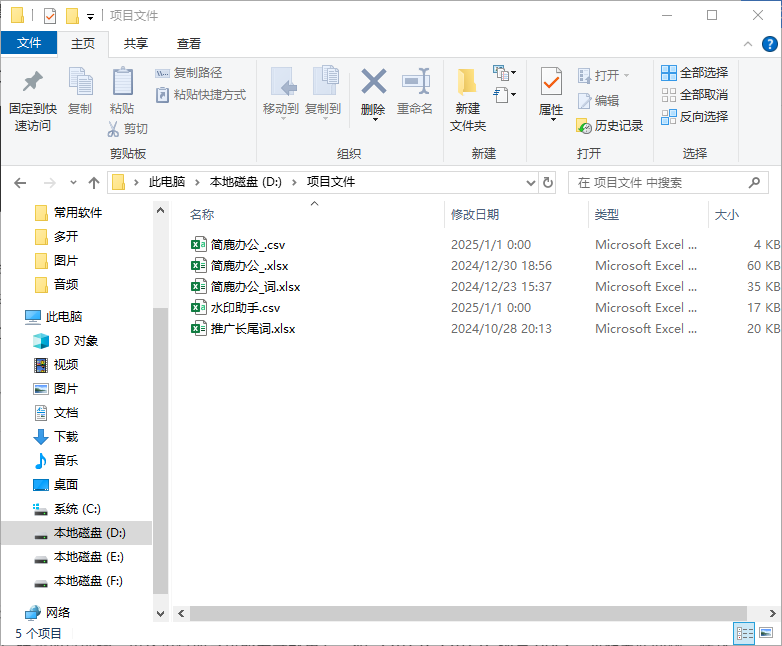Click the Paste clipboard icon
The image size is (782, 646).
click(x=122, y=81)
